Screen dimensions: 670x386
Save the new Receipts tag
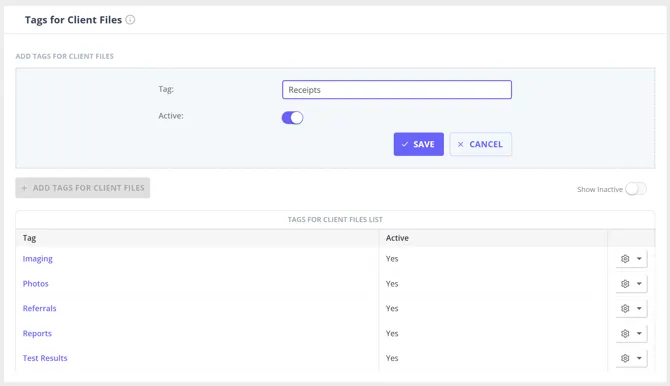click(x=419, y=144)
